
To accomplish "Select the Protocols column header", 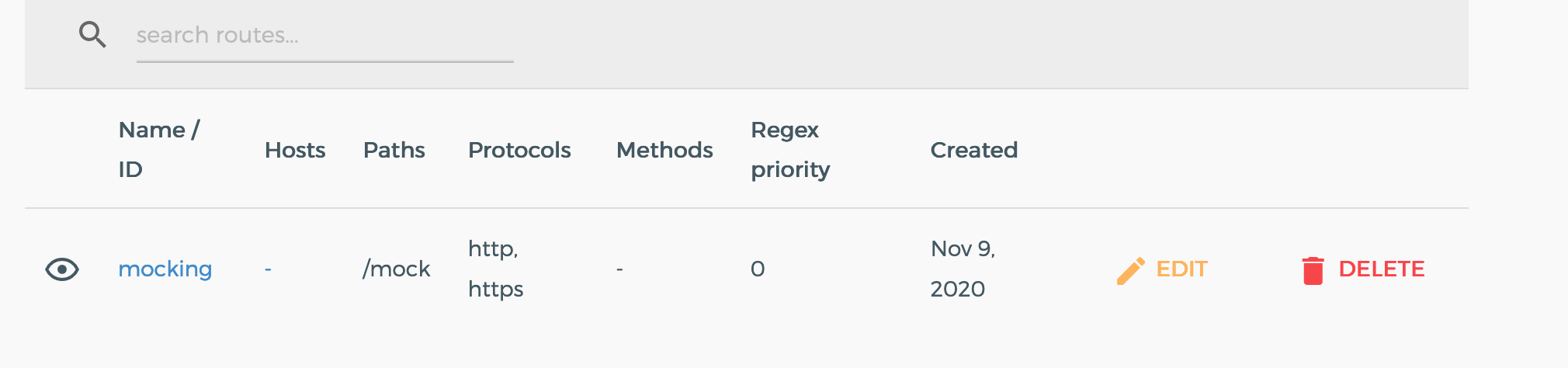I will click(x=519, y=150).
